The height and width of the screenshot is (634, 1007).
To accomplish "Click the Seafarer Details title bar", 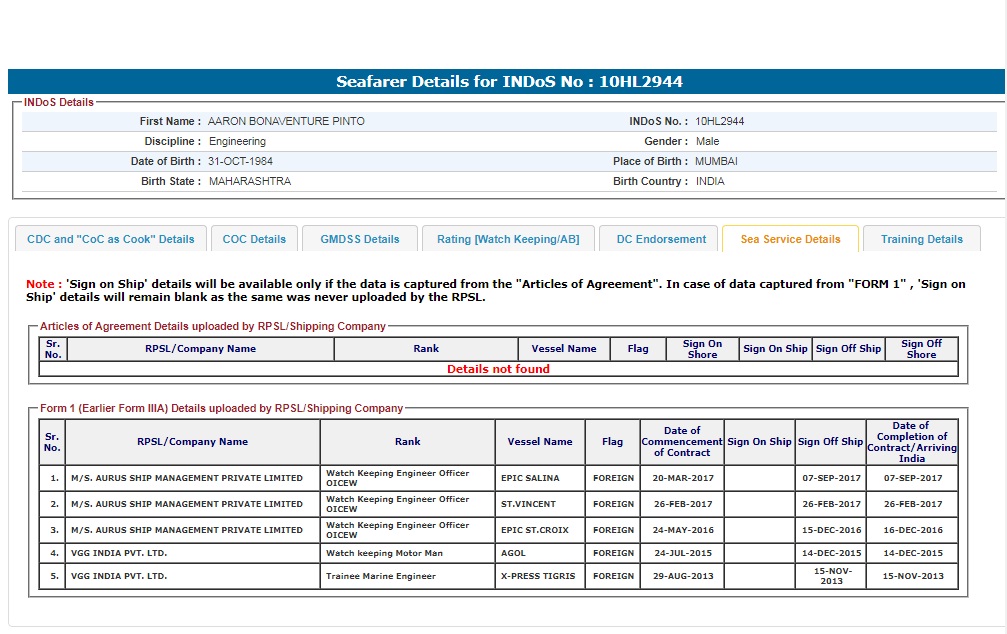I will [x=509, y=82].
